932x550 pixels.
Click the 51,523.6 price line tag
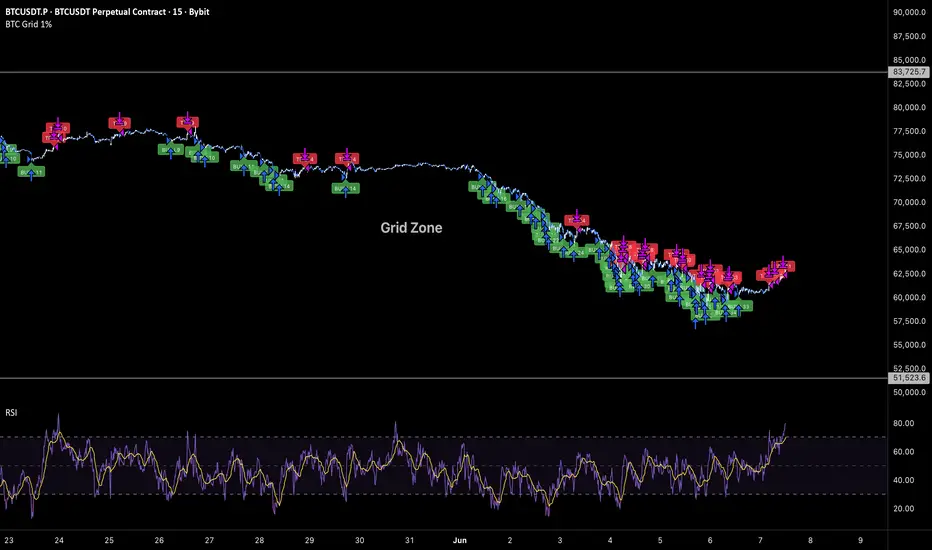pos(908,378)
